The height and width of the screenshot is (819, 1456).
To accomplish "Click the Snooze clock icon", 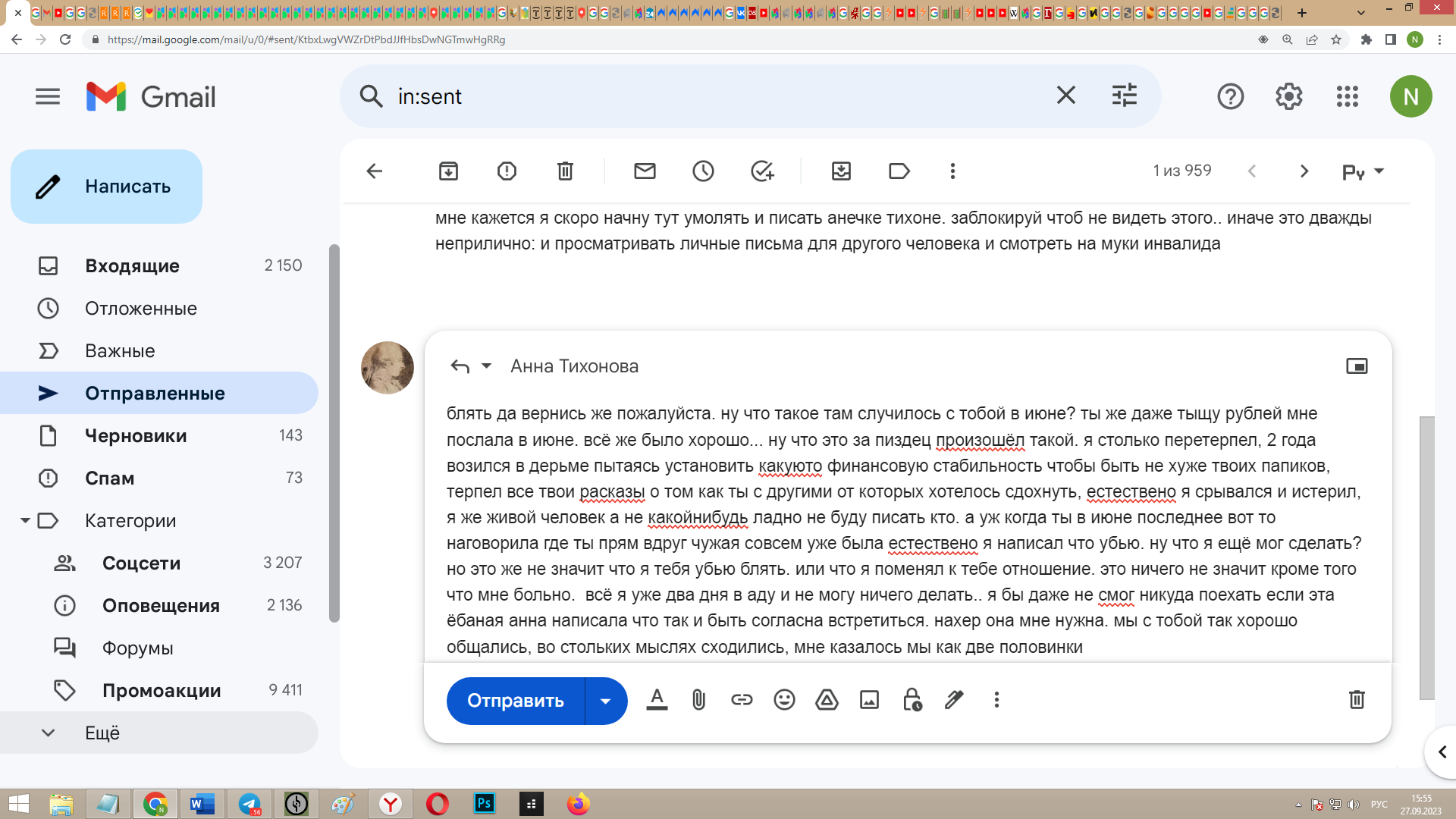I will click(703, 171).
